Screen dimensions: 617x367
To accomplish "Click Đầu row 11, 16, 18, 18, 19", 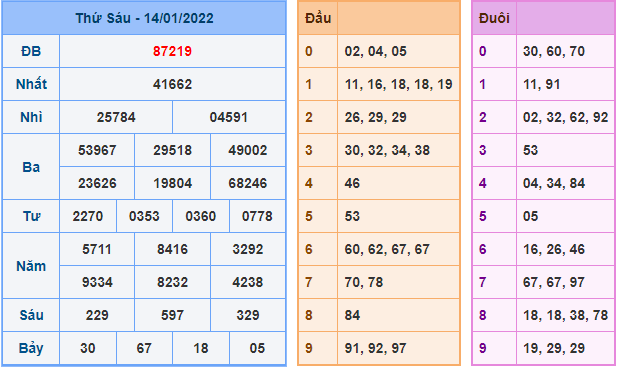I will pos(399,84).
